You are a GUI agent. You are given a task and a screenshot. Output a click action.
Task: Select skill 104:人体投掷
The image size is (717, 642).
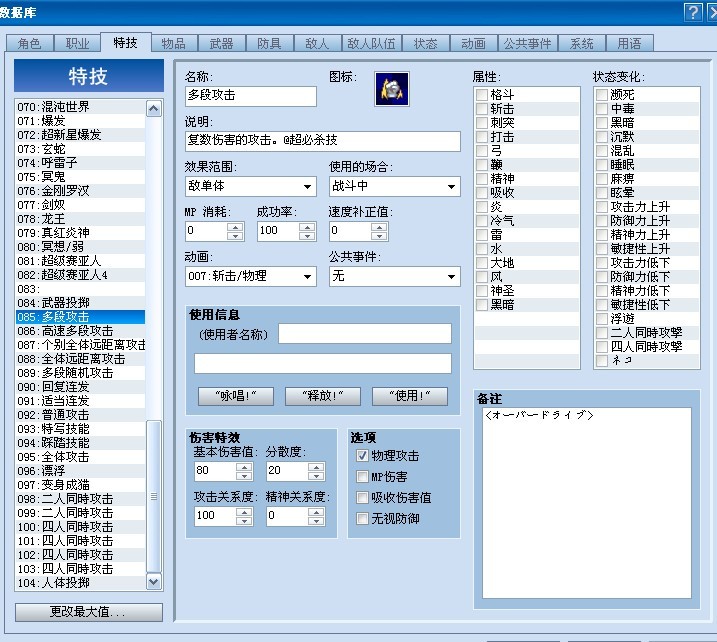(x=80, y=583)
